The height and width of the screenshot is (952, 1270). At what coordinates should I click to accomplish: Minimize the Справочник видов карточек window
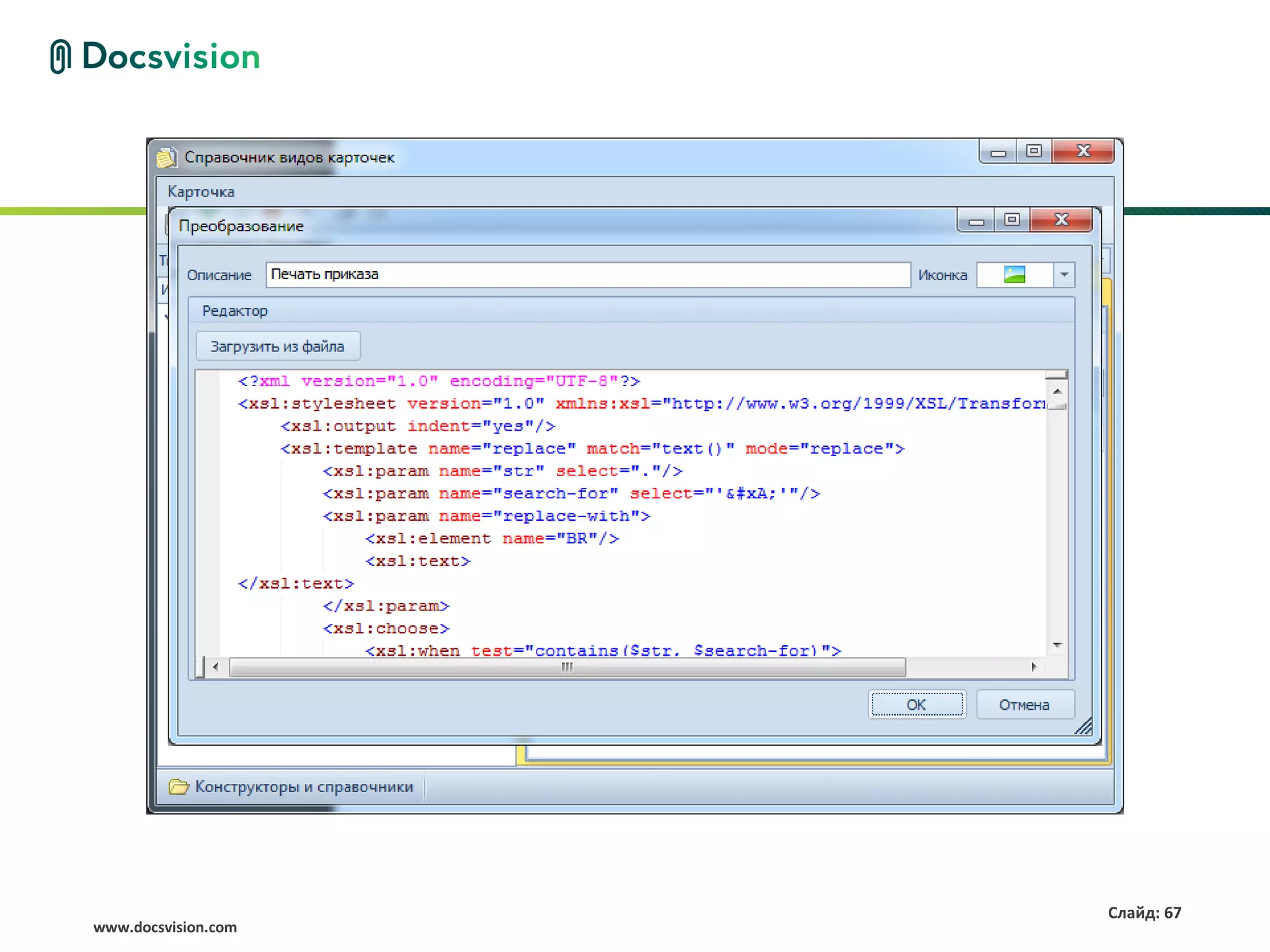(998, 151)
